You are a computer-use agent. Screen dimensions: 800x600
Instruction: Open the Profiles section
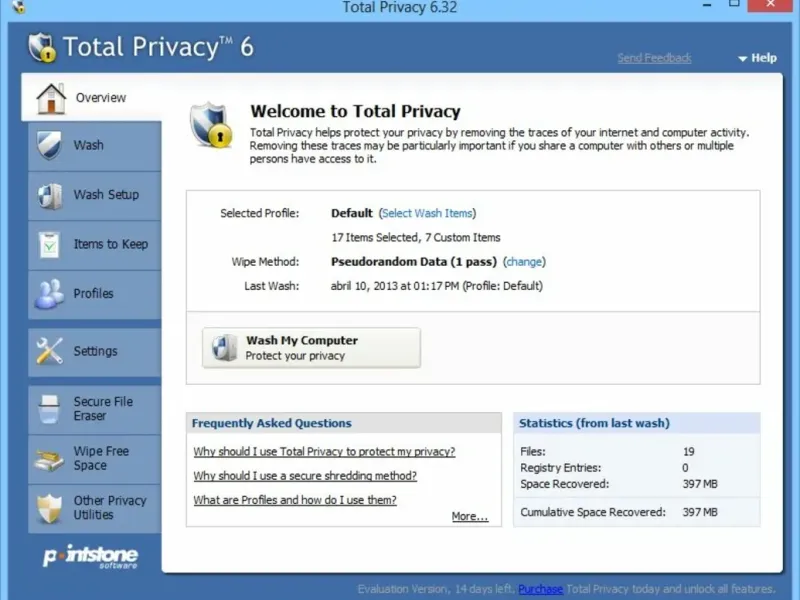[x=95, y=294]
